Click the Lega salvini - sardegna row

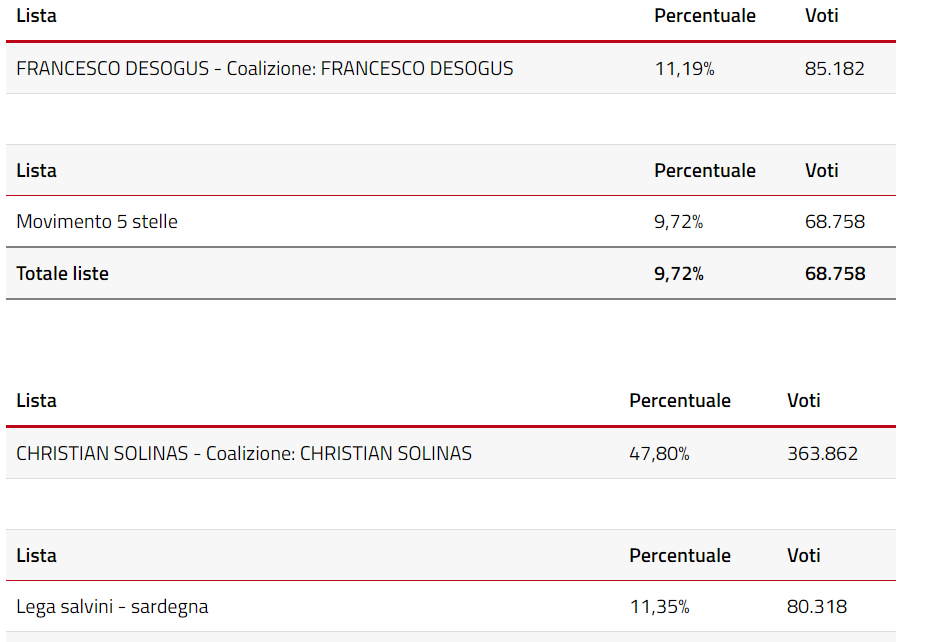451,607
